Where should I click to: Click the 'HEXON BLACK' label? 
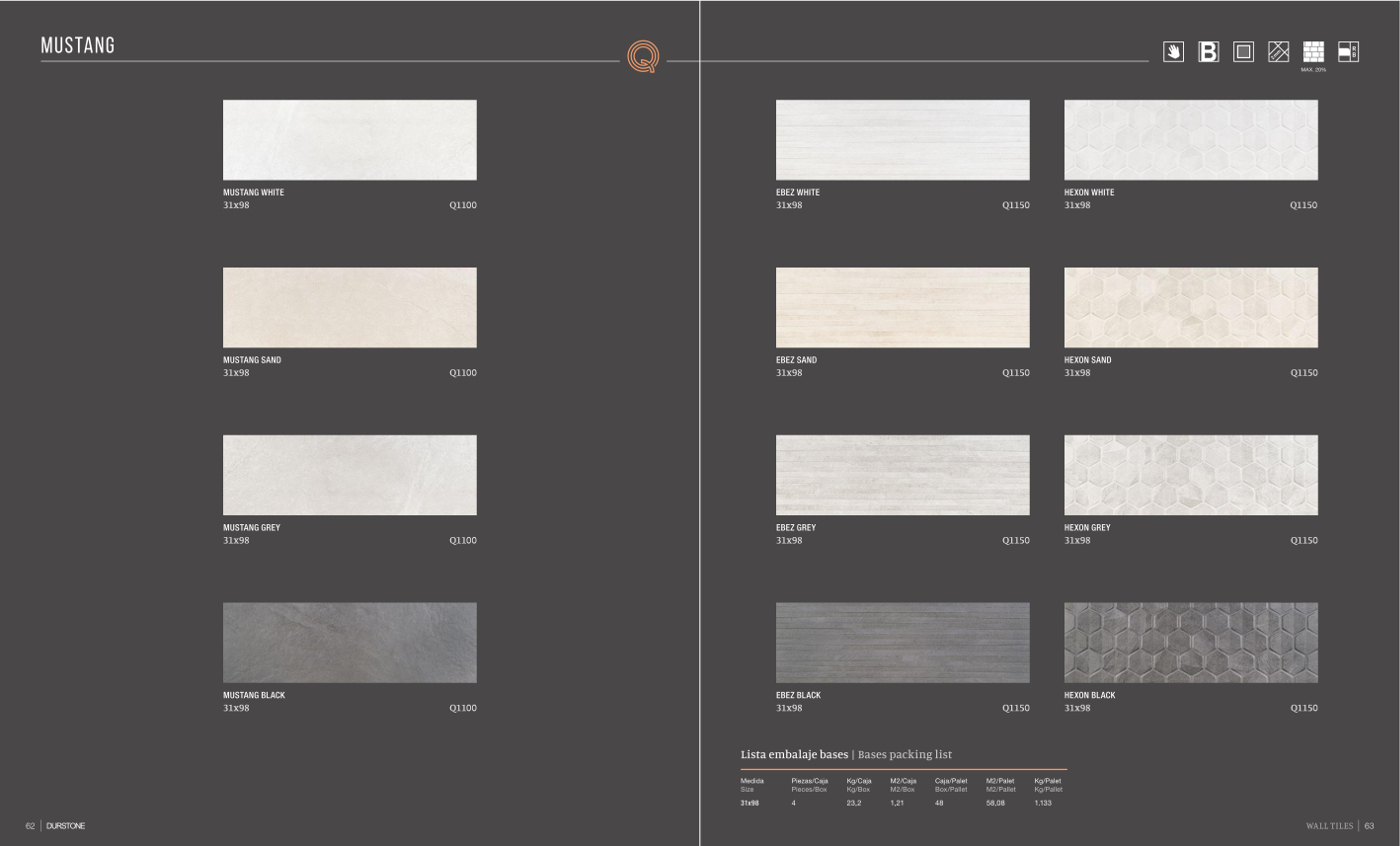(x=1090, y=695)
